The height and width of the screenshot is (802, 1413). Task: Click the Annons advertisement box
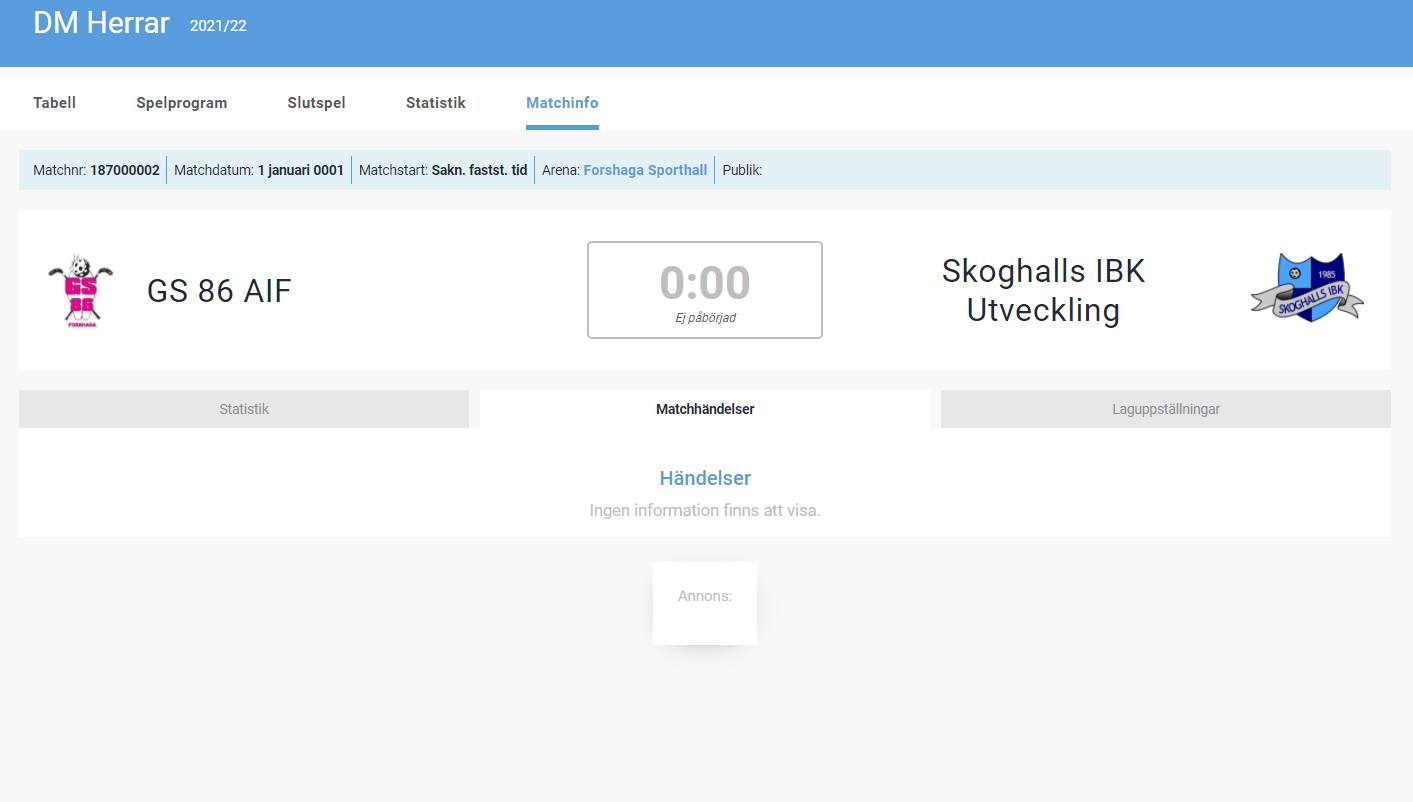pyautogui.click(x=705, y=603)
